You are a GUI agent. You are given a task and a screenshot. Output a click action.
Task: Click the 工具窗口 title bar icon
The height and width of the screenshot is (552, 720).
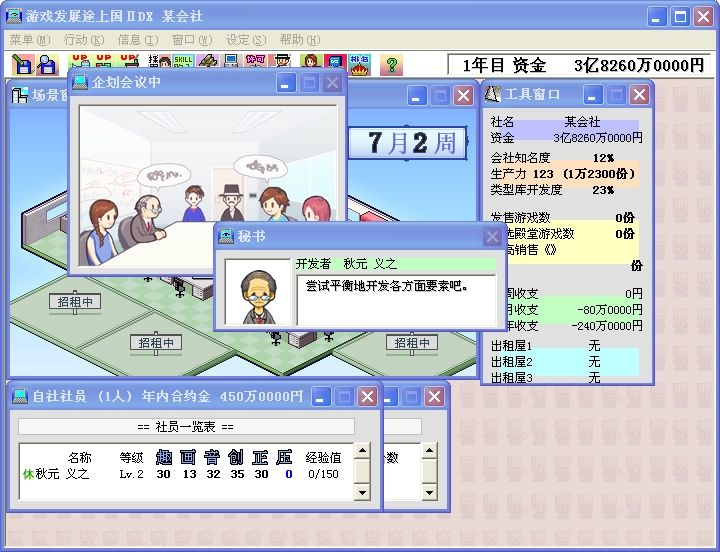click(x=493, y=94)
